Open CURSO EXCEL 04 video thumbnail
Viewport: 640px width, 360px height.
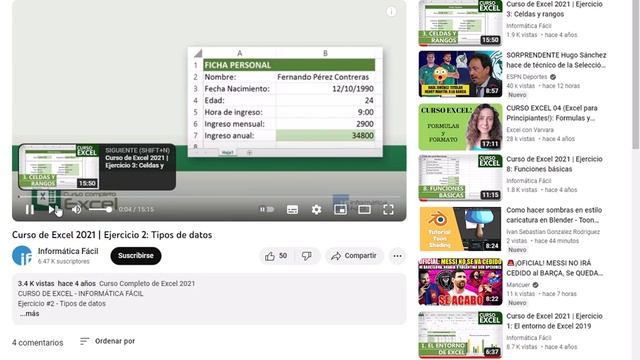click(x=460, y=127)
